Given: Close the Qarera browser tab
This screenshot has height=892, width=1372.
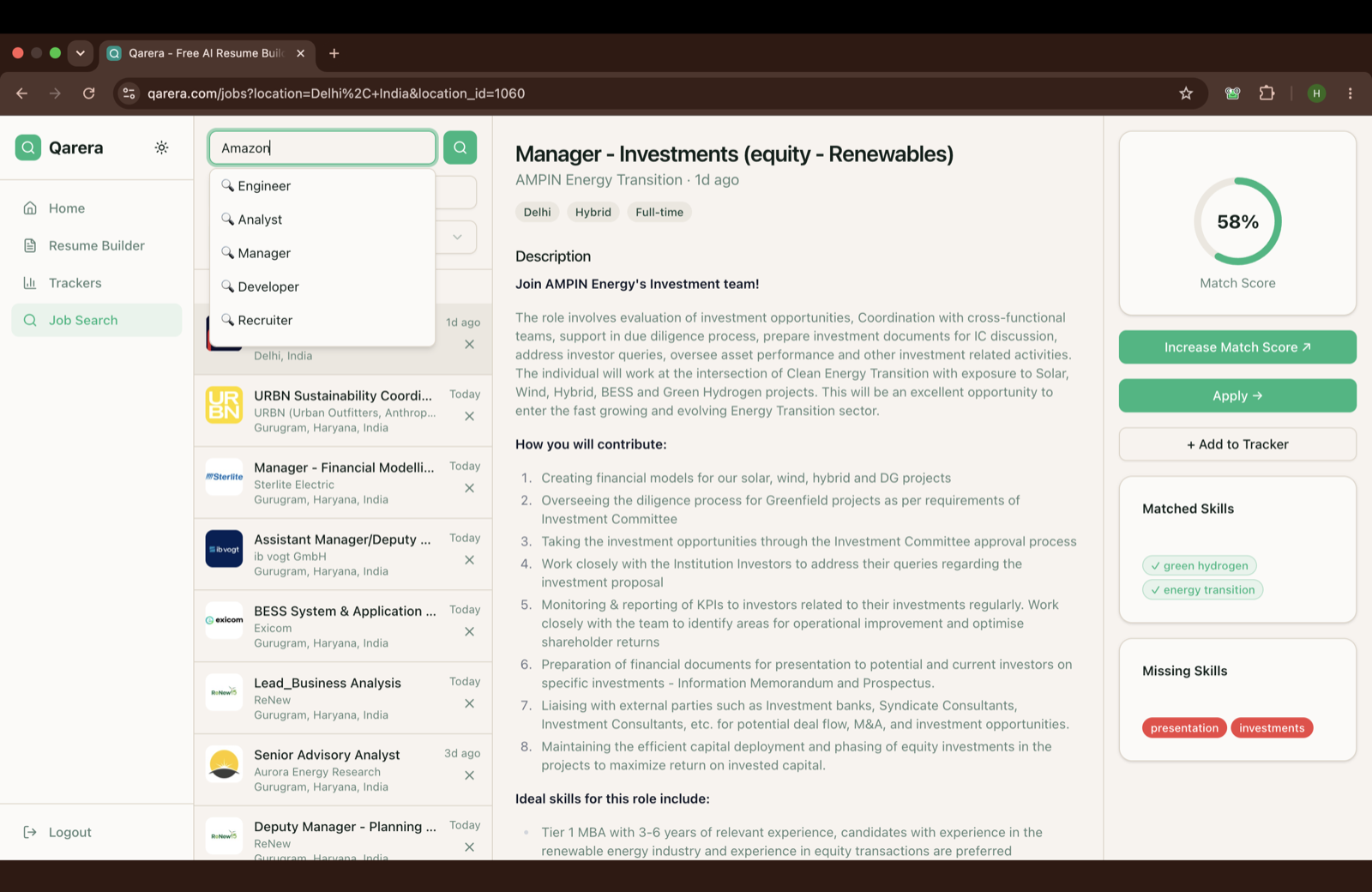Looking at the screenshot, I should 300,53.
